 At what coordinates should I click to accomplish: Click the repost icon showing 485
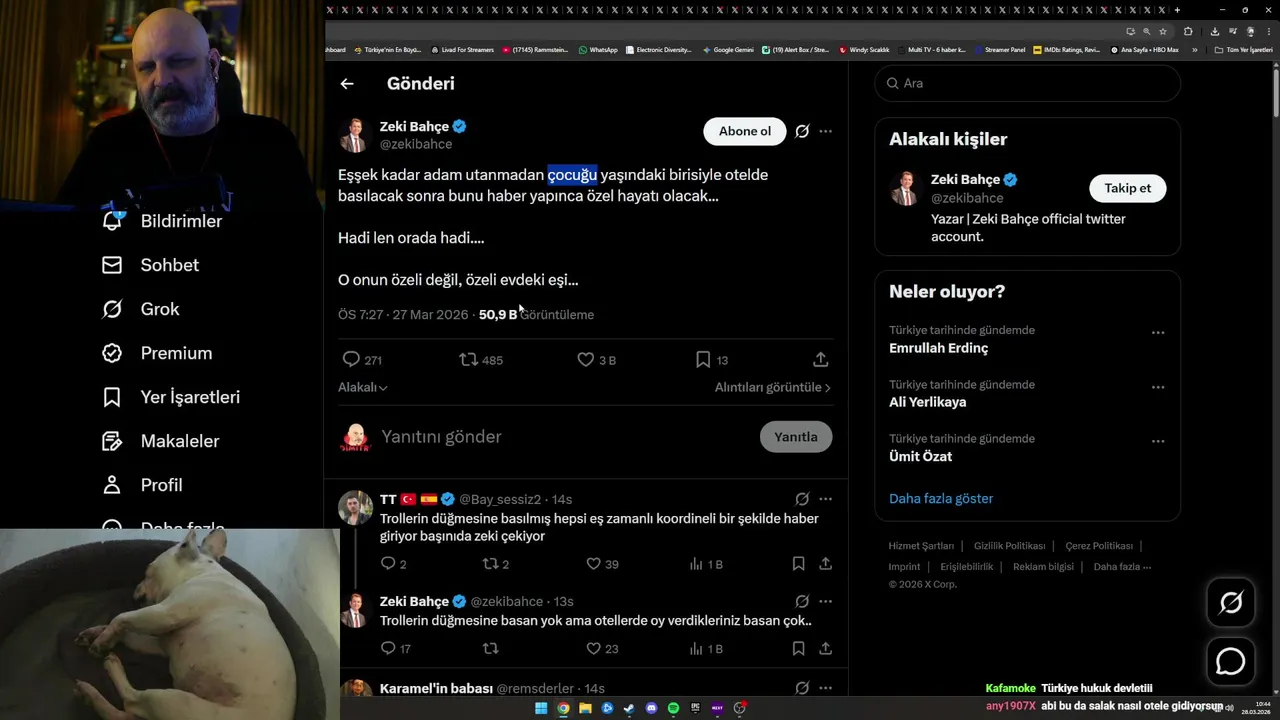468,359
